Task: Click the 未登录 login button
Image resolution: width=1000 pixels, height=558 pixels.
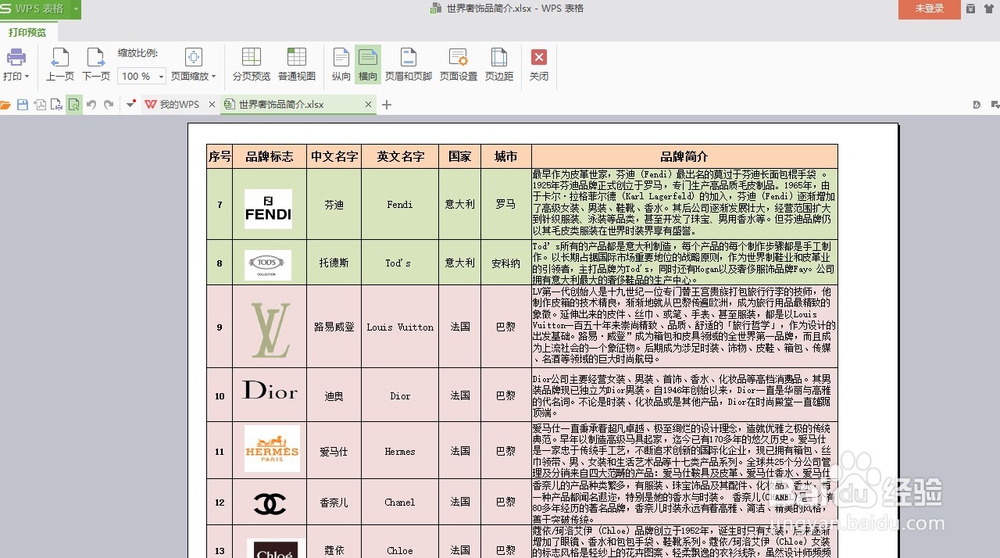Action: pyautogui.click(x=929, y=9)
